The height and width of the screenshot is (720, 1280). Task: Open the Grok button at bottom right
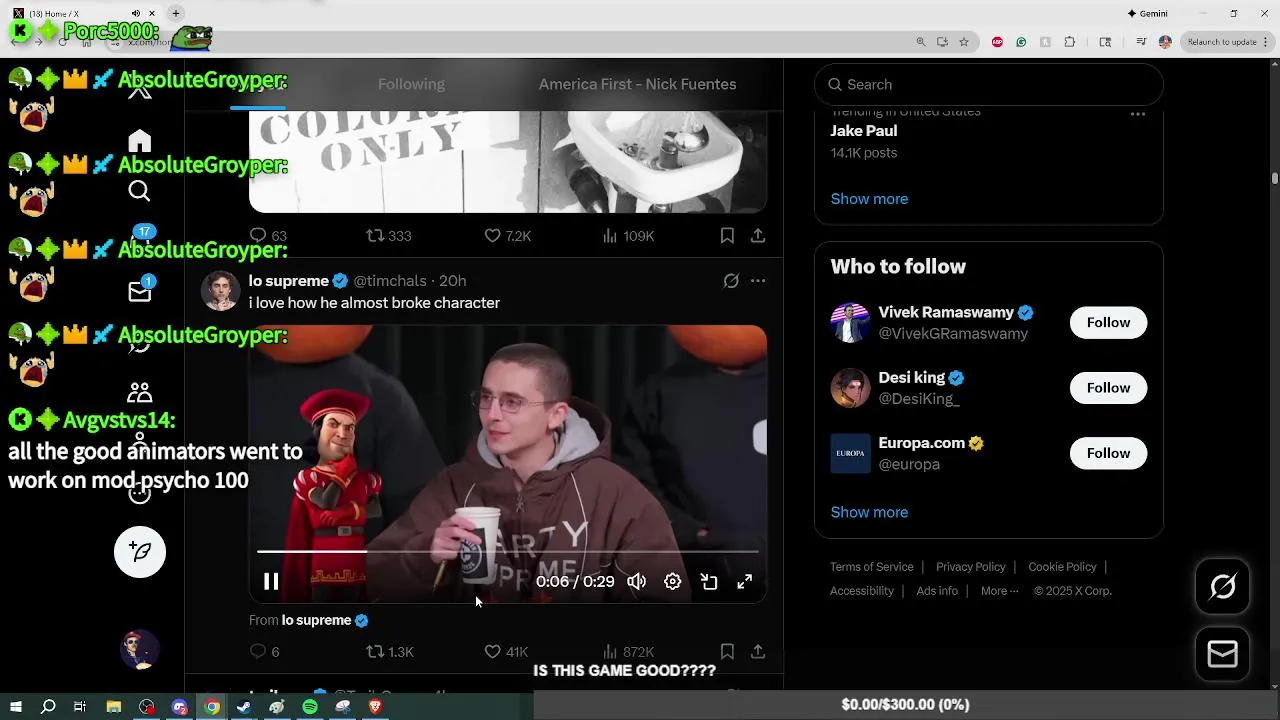click(x=1223, y=587)
